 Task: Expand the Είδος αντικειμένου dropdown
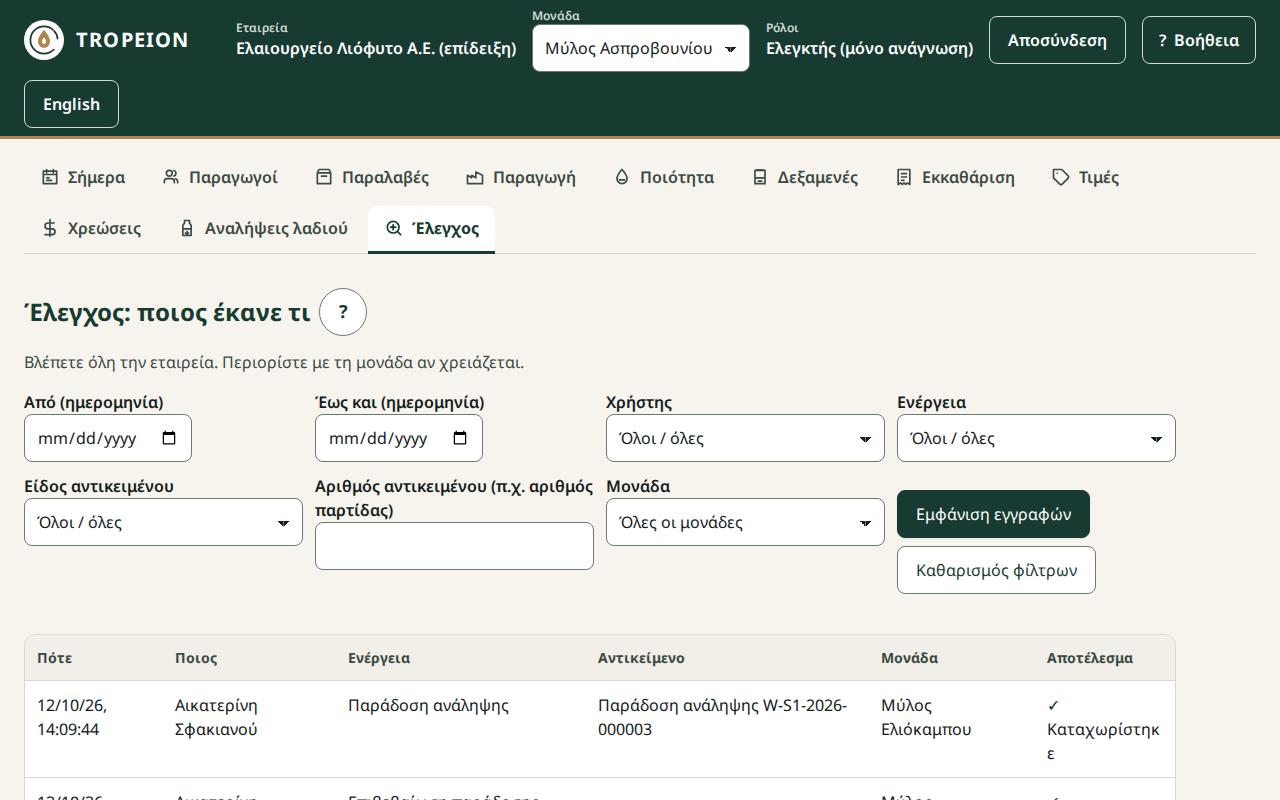pyautogui.click(x=163, y=522)
